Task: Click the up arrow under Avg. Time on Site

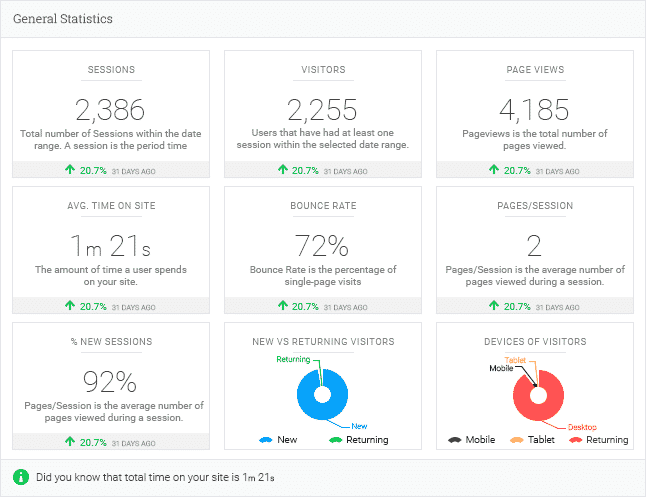Action: (x=70, y=305)
